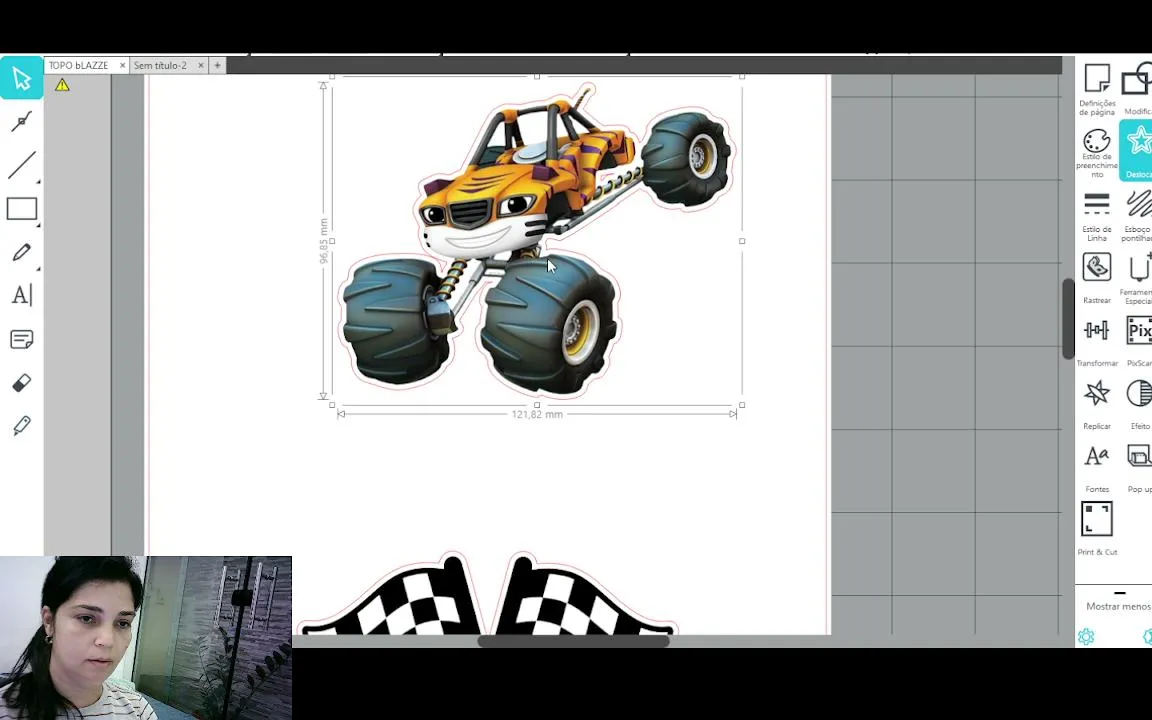Expand the Line tool flyout arrow

click(38, 181)
